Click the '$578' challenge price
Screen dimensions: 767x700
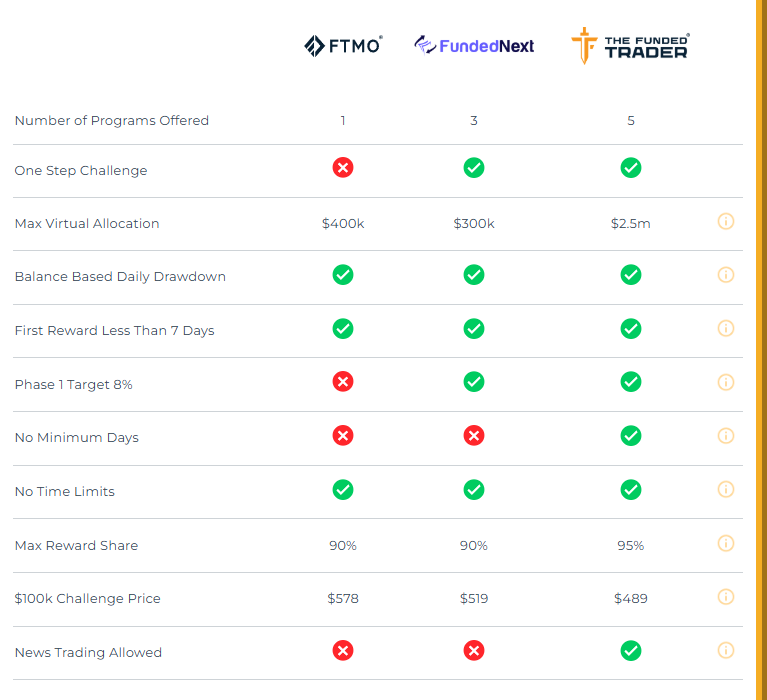tap(343, 599)
